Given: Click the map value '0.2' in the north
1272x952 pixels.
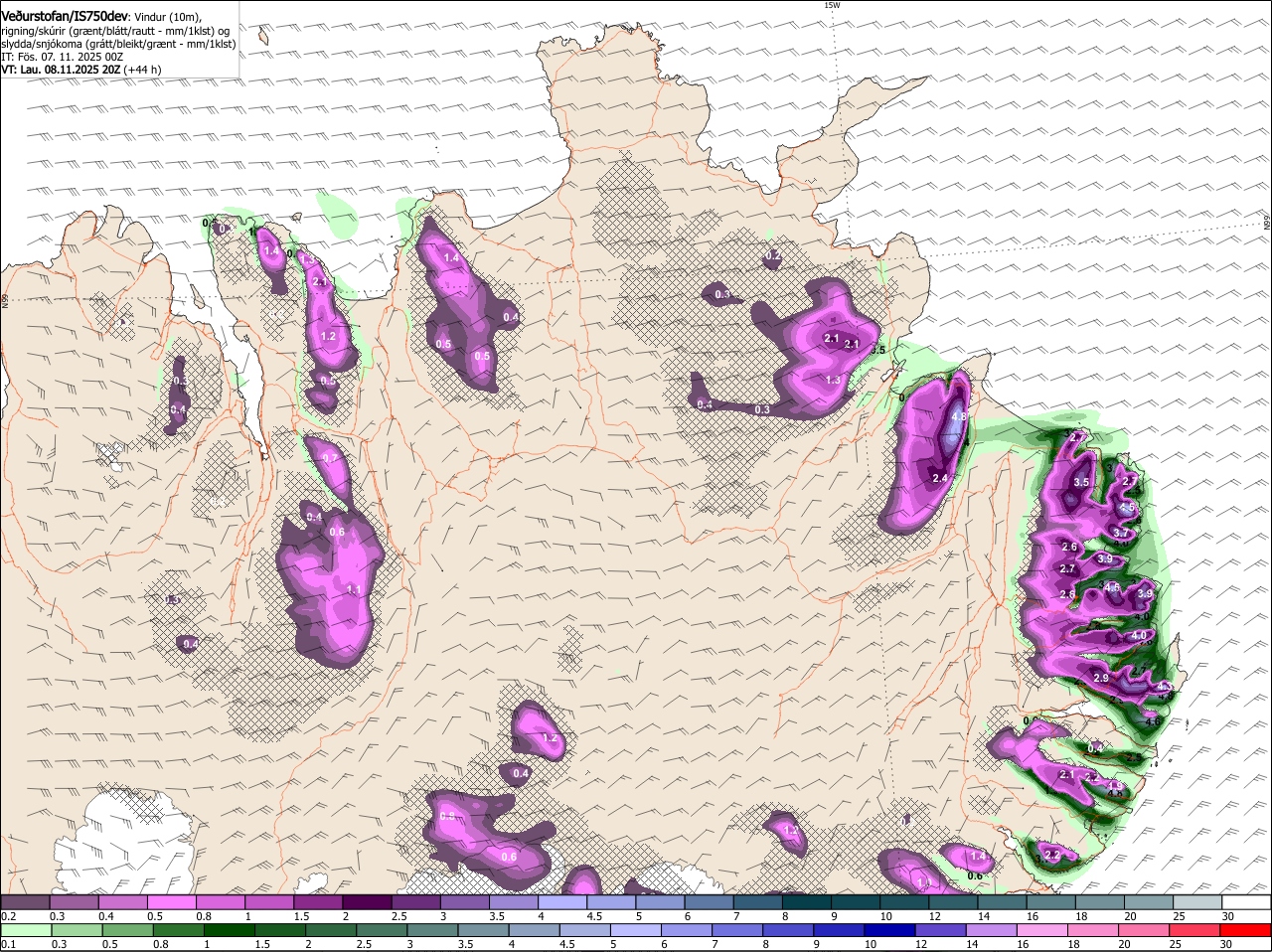Looking at the screenshot, I should click(x=773, y=256).
